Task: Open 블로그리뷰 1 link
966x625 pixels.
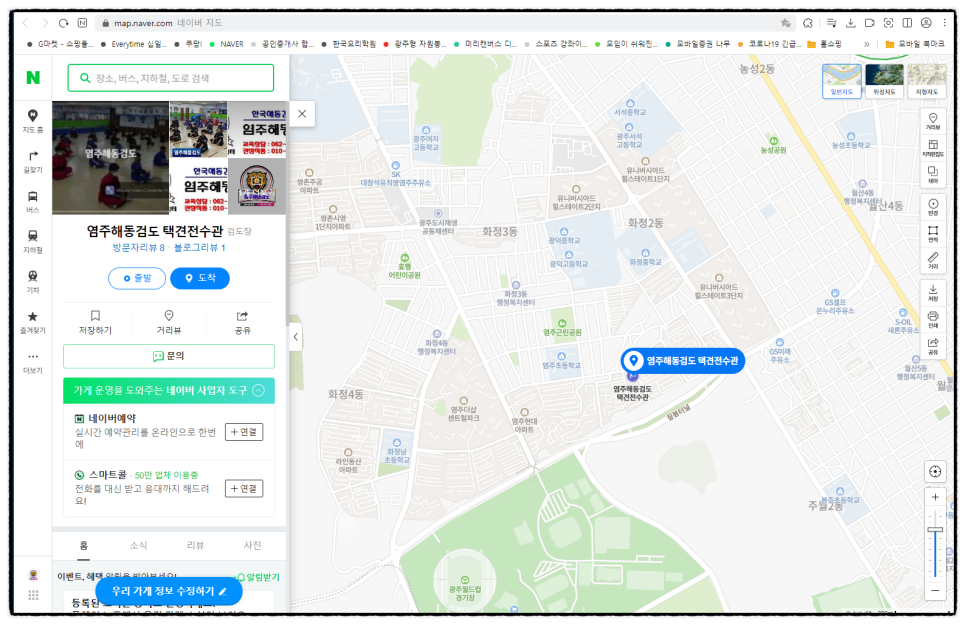Action: (200, 248)
